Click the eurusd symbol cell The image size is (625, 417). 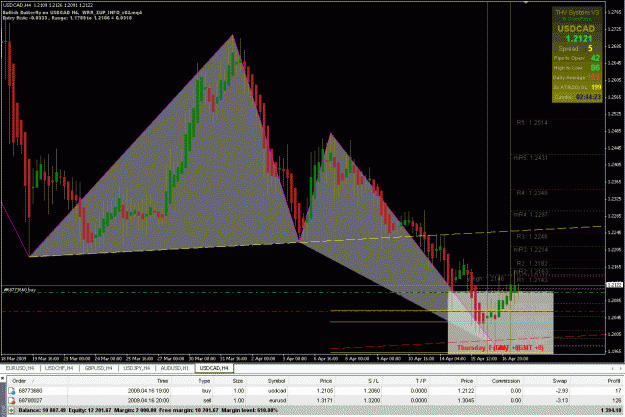click(277, 400)
